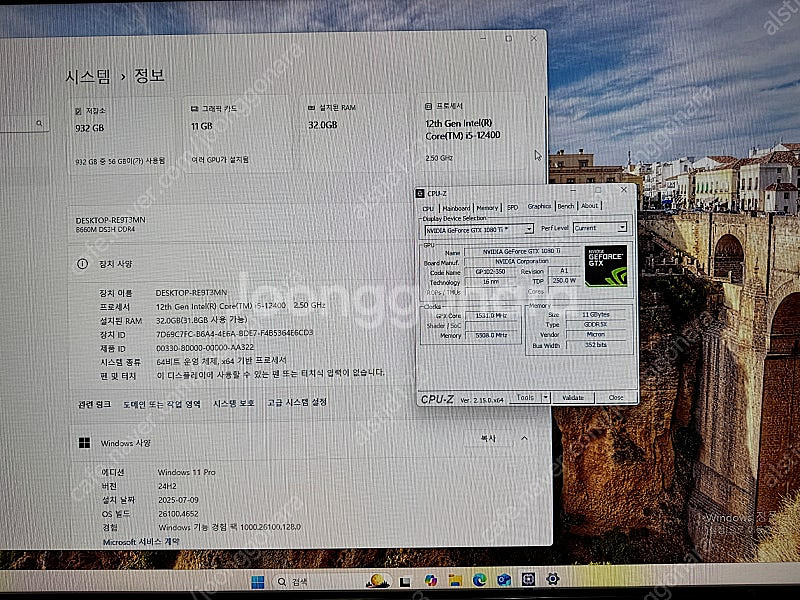800x600 pixels.
Task: Switch to the Mainboard tab in CPU-Z
Action: coord(456,208)
